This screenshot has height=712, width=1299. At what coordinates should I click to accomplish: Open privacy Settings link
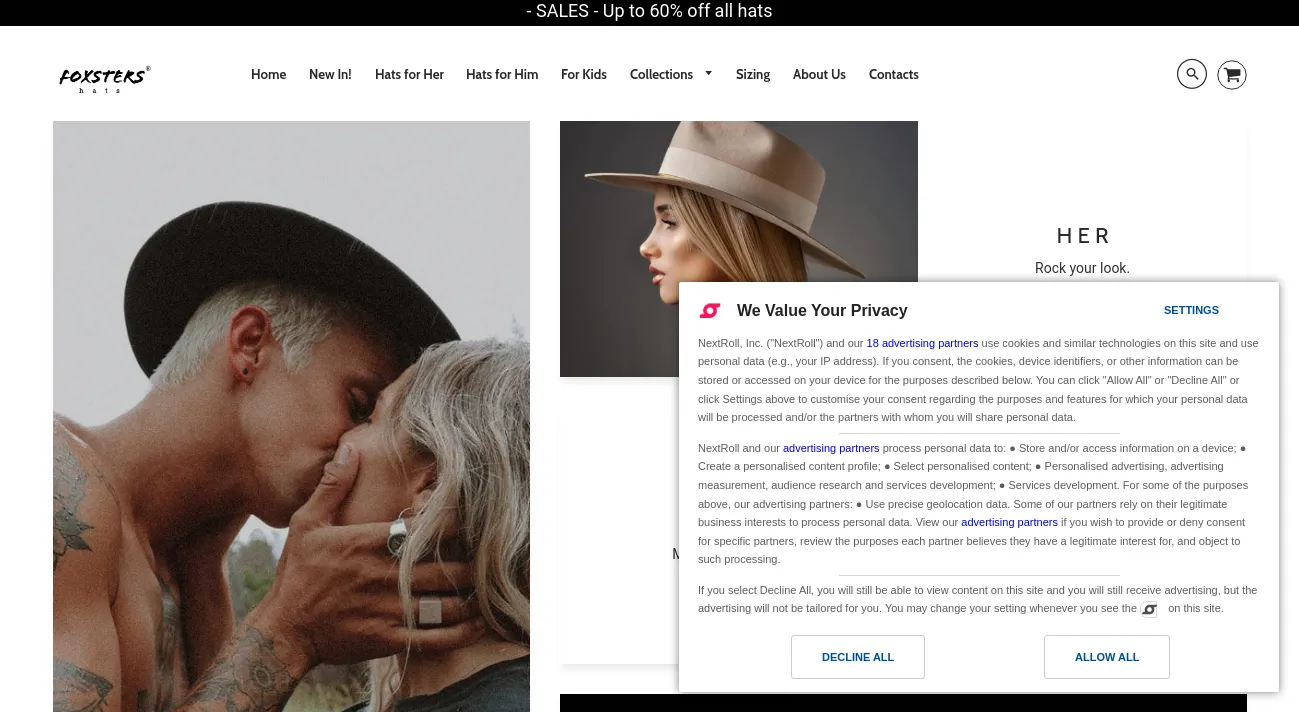point(1191,310)
